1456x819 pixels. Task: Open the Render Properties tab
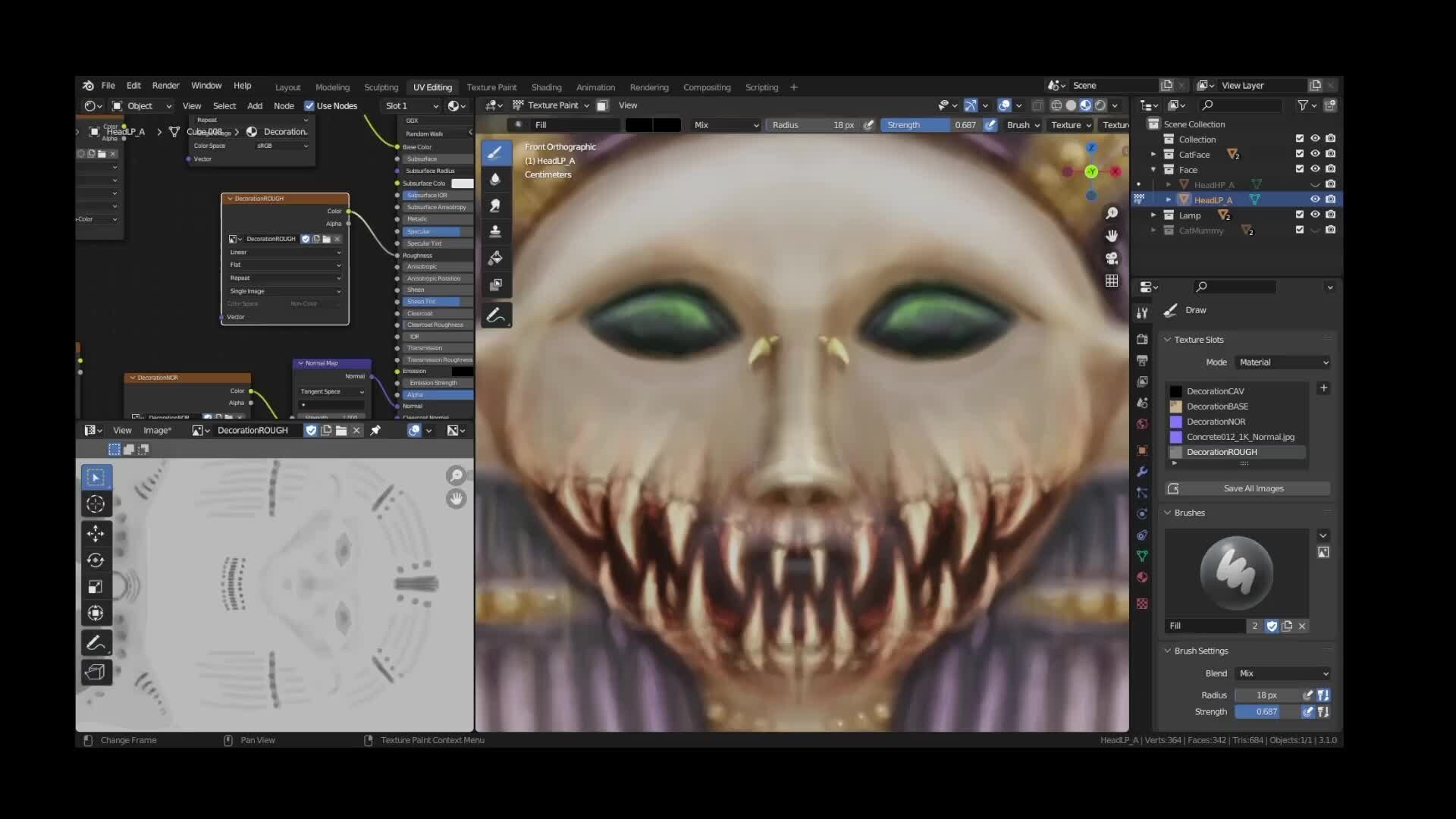point(1143,339)
